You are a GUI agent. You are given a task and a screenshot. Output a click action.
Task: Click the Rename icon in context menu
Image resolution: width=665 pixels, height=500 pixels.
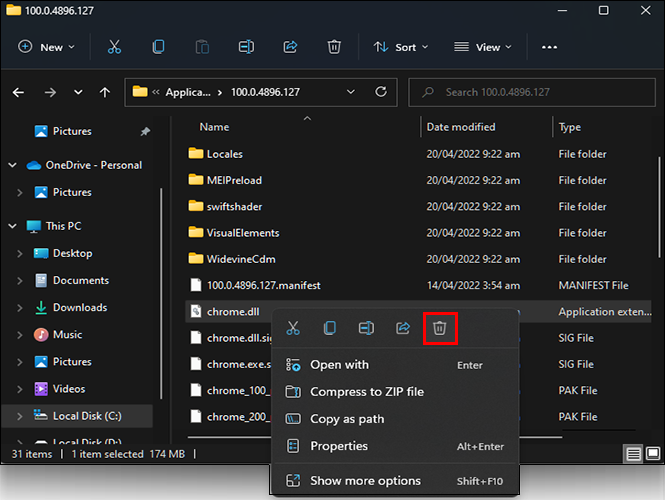point(366,328)
